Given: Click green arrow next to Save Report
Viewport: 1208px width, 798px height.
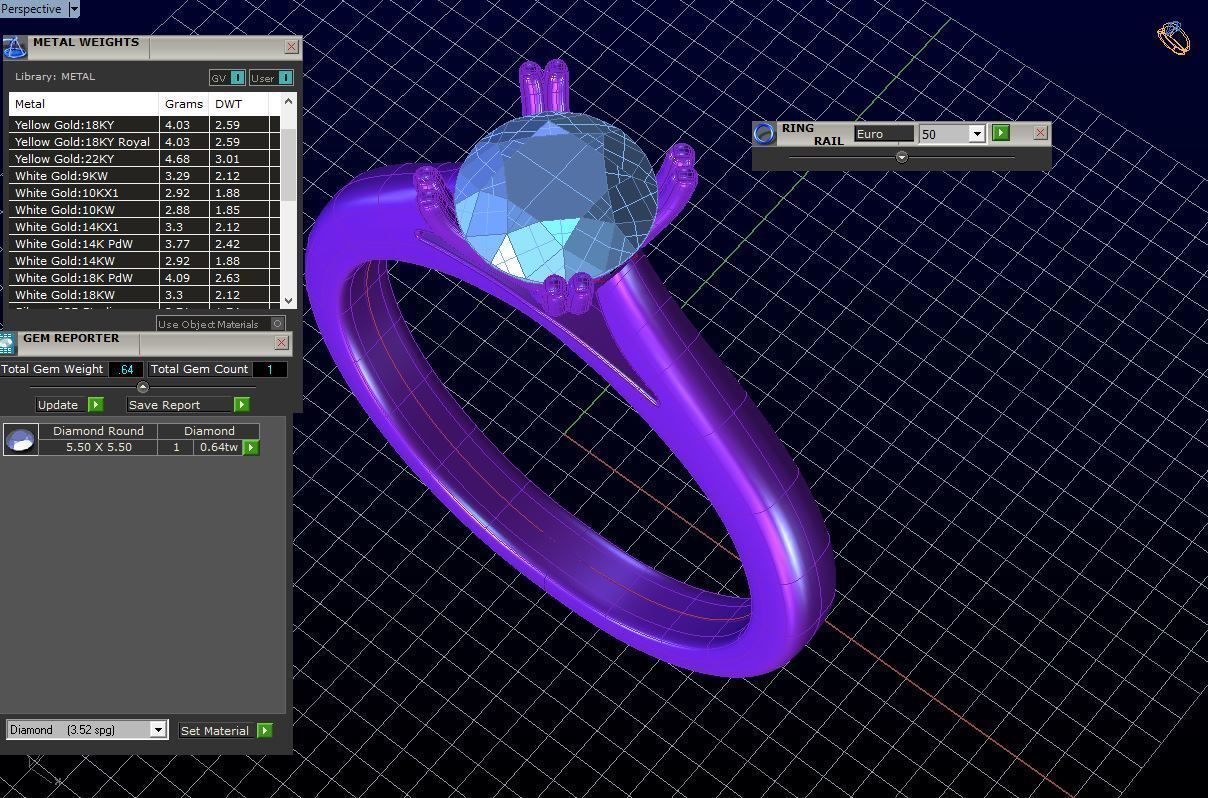Looking at the screenshot, I should tap(242, 405).
